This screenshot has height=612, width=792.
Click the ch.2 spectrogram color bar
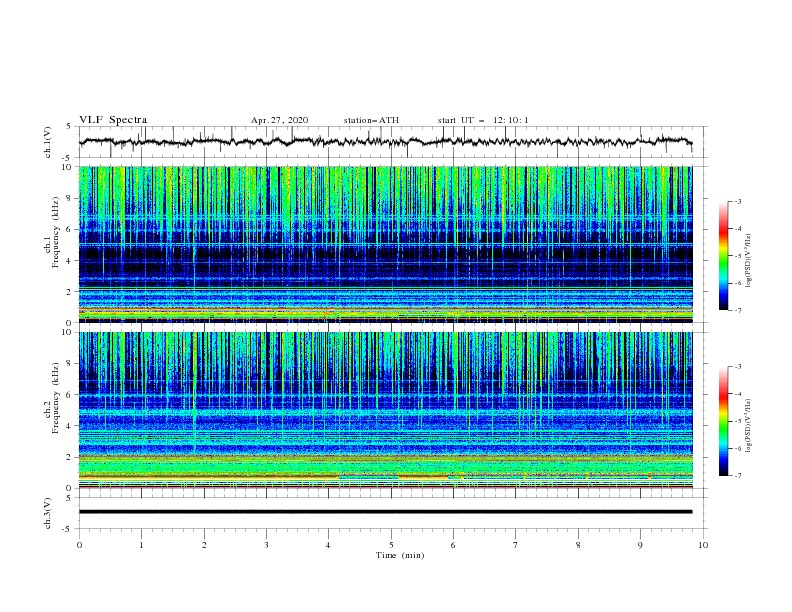coord(723,421)
